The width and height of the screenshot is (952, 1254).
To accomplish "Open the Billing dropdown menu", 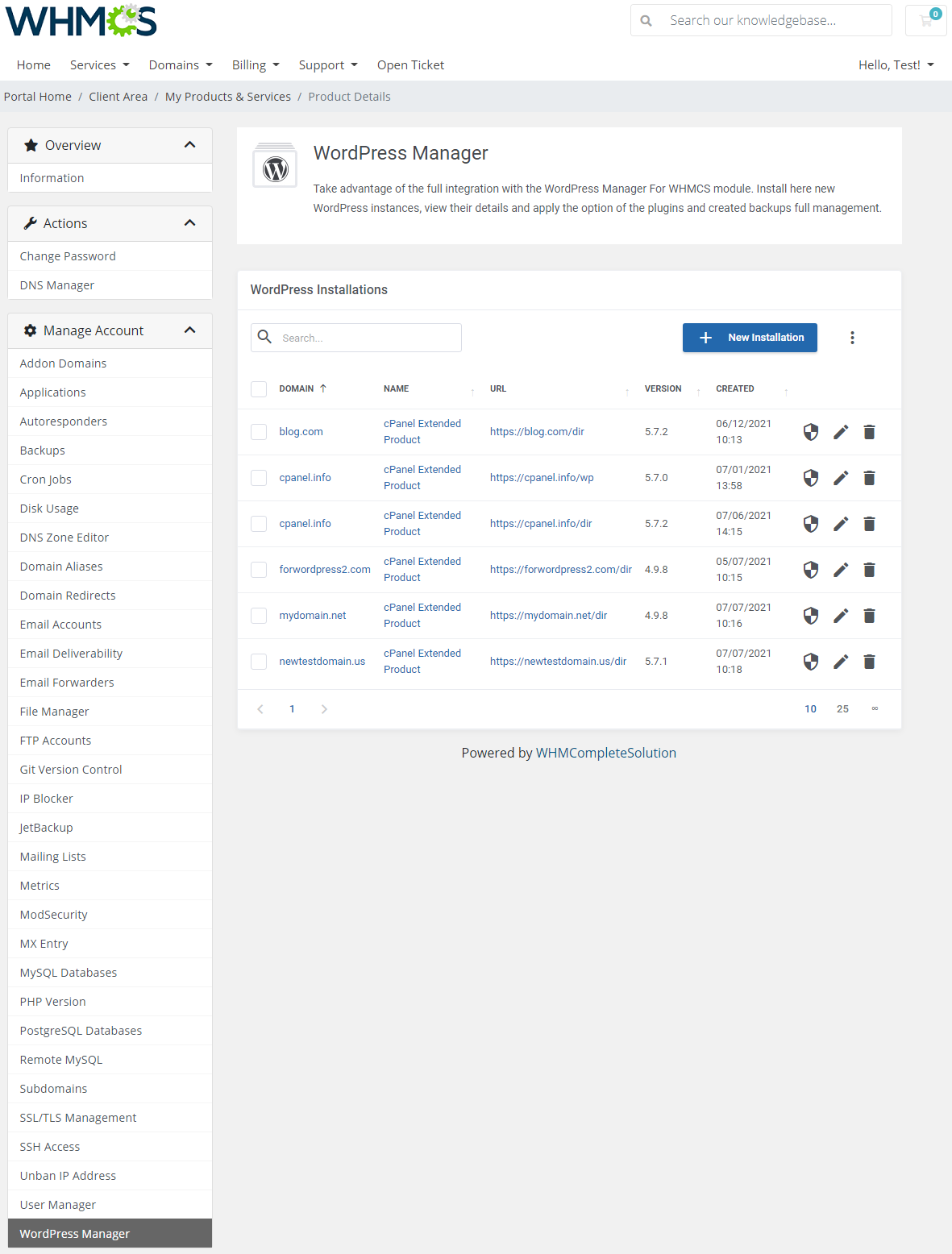I will [256, 65].
